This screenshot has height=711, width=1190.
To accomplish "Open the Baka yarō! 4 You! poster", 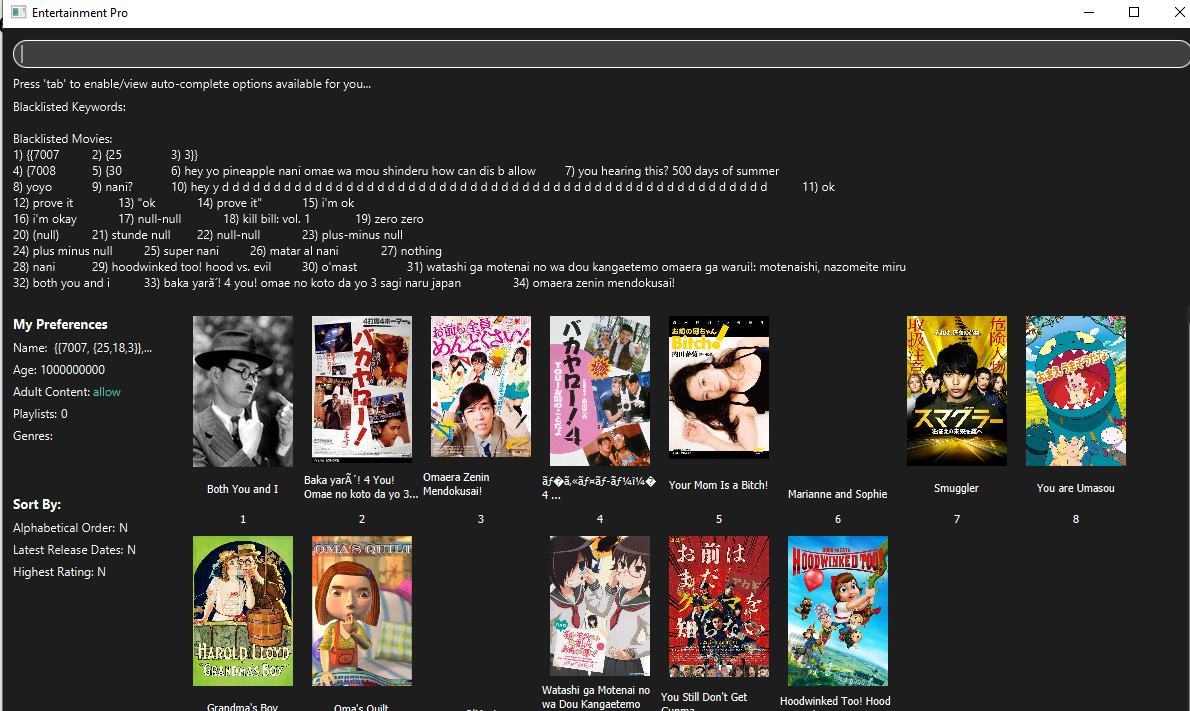I will click(362, 389).
